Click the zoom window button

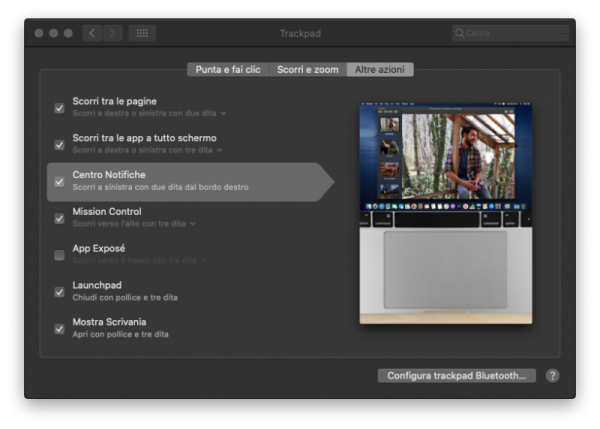68,33
